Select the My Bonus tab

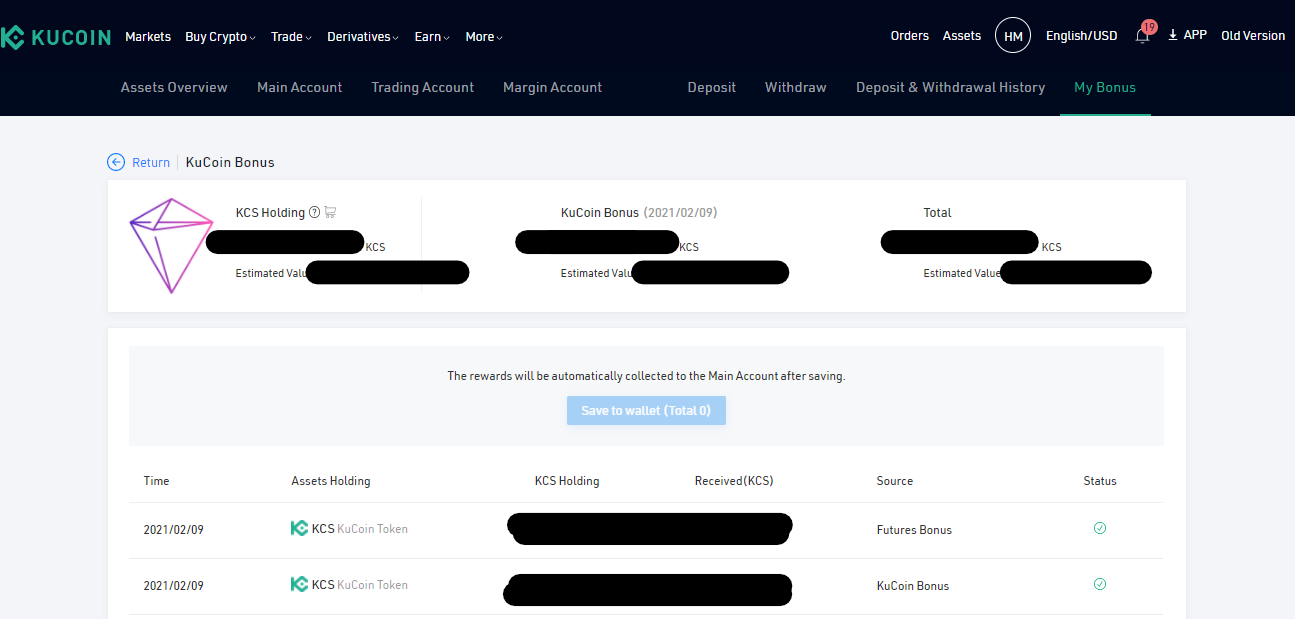[x=1105, y=87]
